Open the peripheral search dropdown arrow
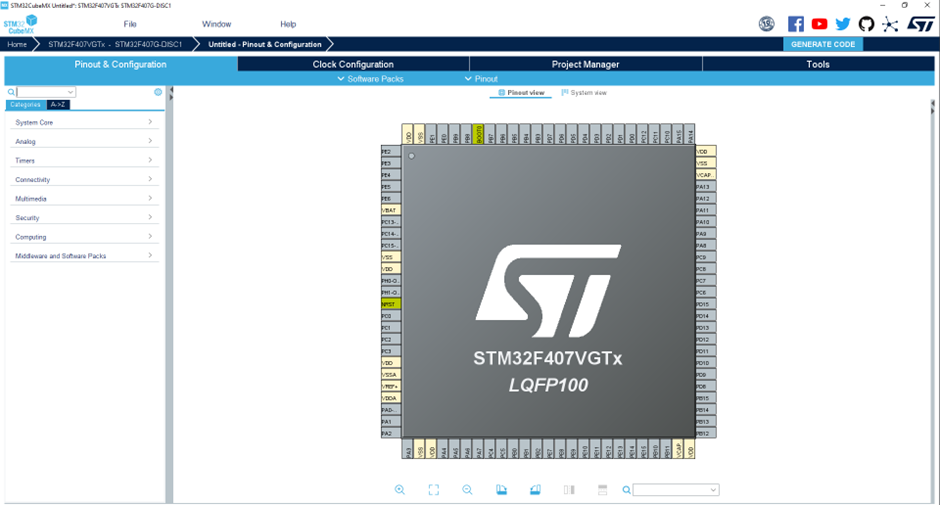Image resolution: width=940 pixels, height=505 pixels. pos(71,92)
